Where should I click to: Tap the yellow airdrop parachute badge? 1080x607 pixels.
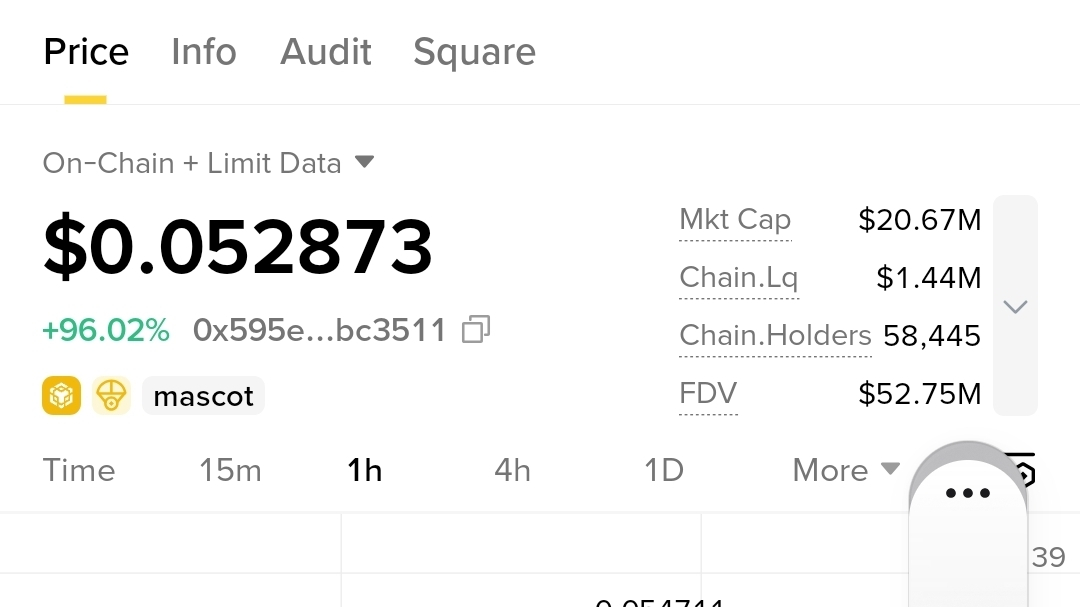111,396
